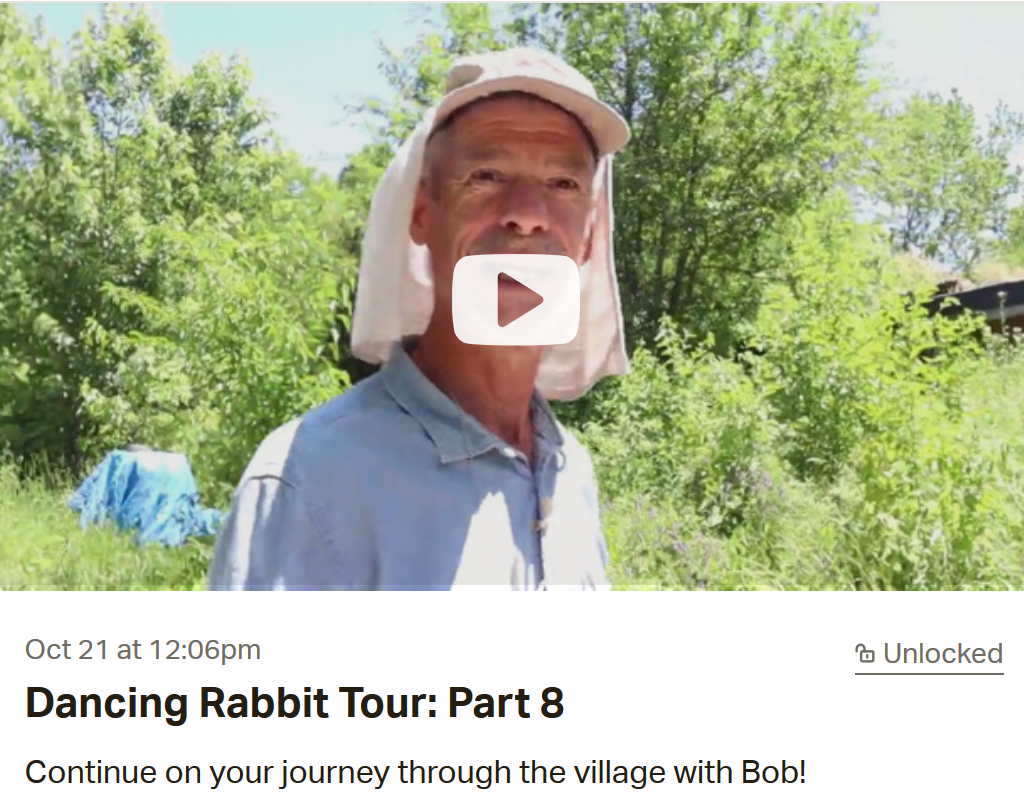Screen dimensions: 1024x797
Task: Click the white cloth hanging from the cap
Action: tap(392, 261)
